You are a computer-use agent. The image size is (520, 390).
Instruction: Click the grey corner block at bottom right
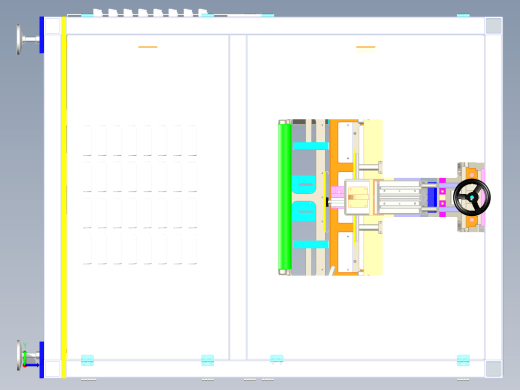pos(493,369)
